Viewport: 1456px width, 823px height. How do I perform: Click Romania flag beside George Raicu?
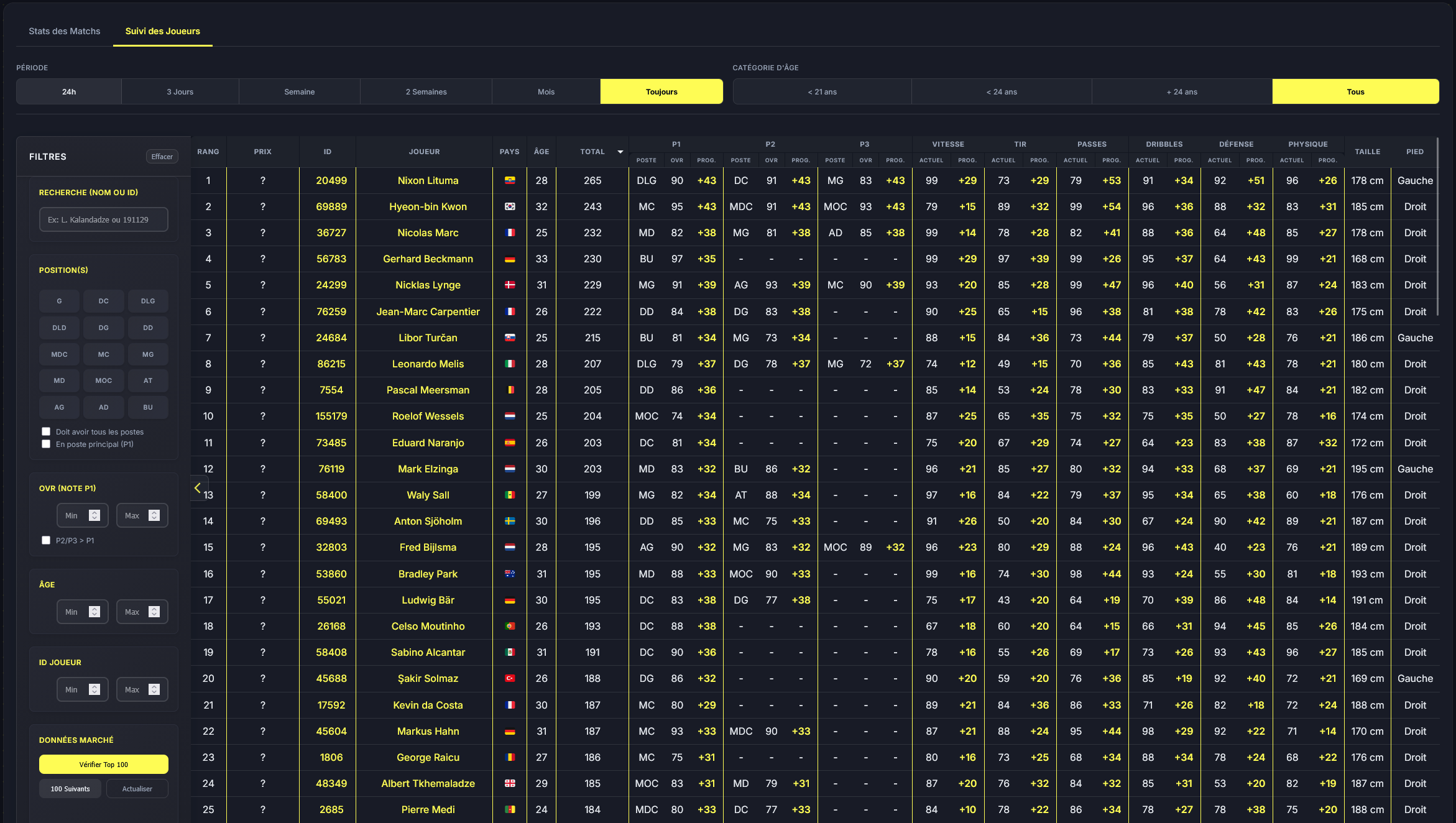point(510,757)
